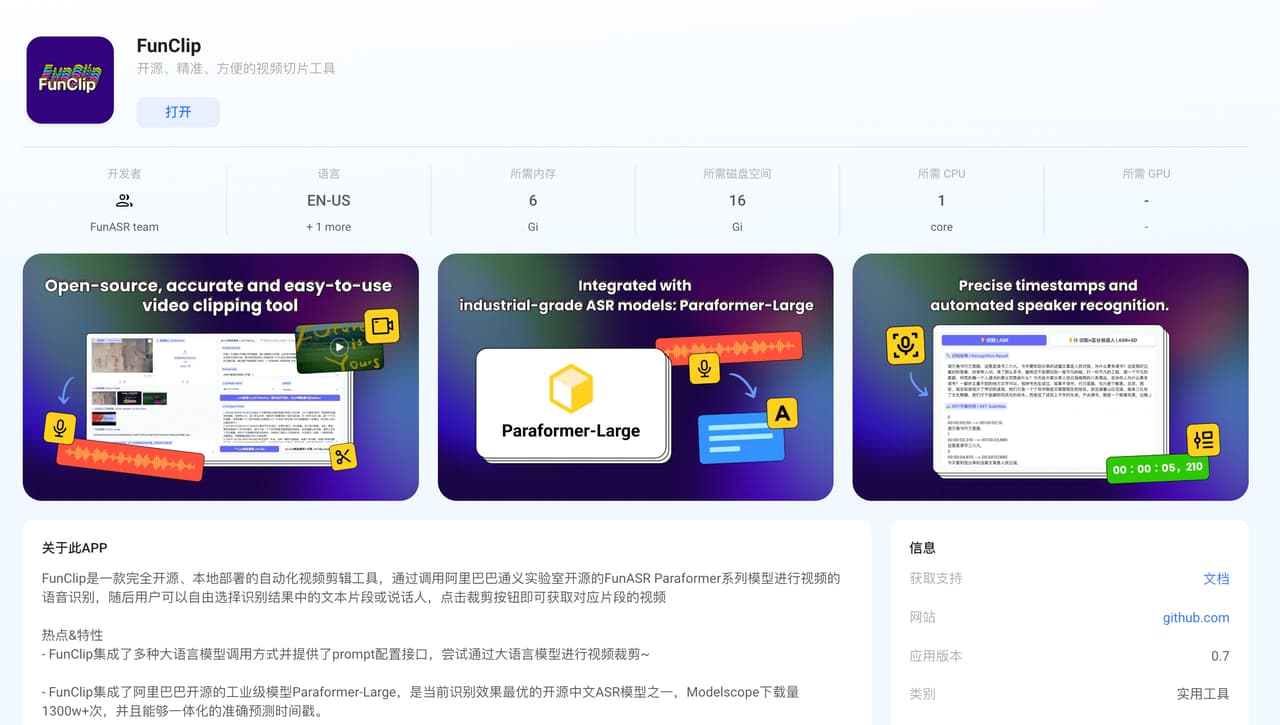This screenshot has height=725, width=1280.
Task: Click the 热点&特性 text line
Action: 72,635
